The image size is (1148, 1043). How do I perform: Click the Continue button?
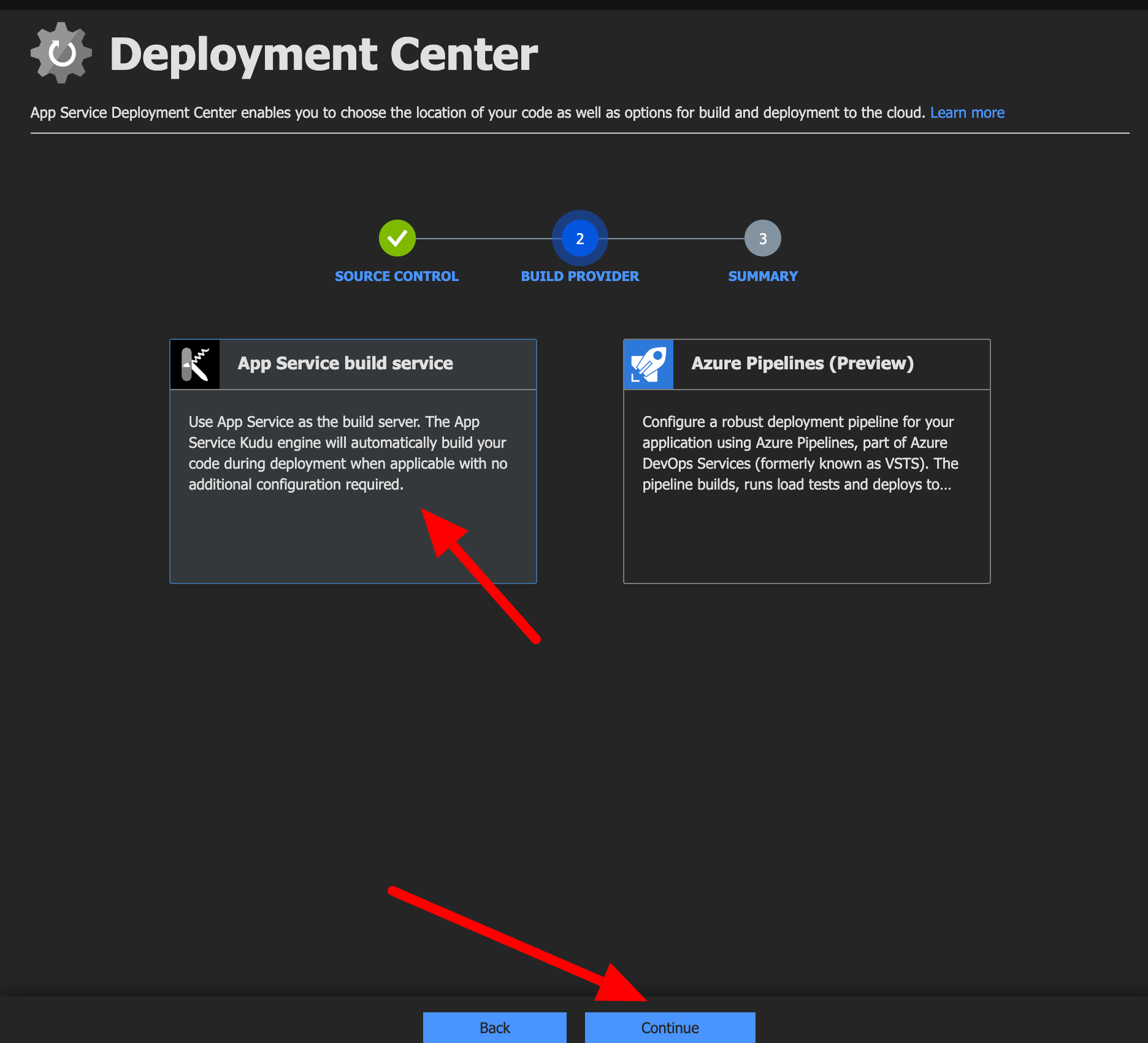click(670, 1028)
